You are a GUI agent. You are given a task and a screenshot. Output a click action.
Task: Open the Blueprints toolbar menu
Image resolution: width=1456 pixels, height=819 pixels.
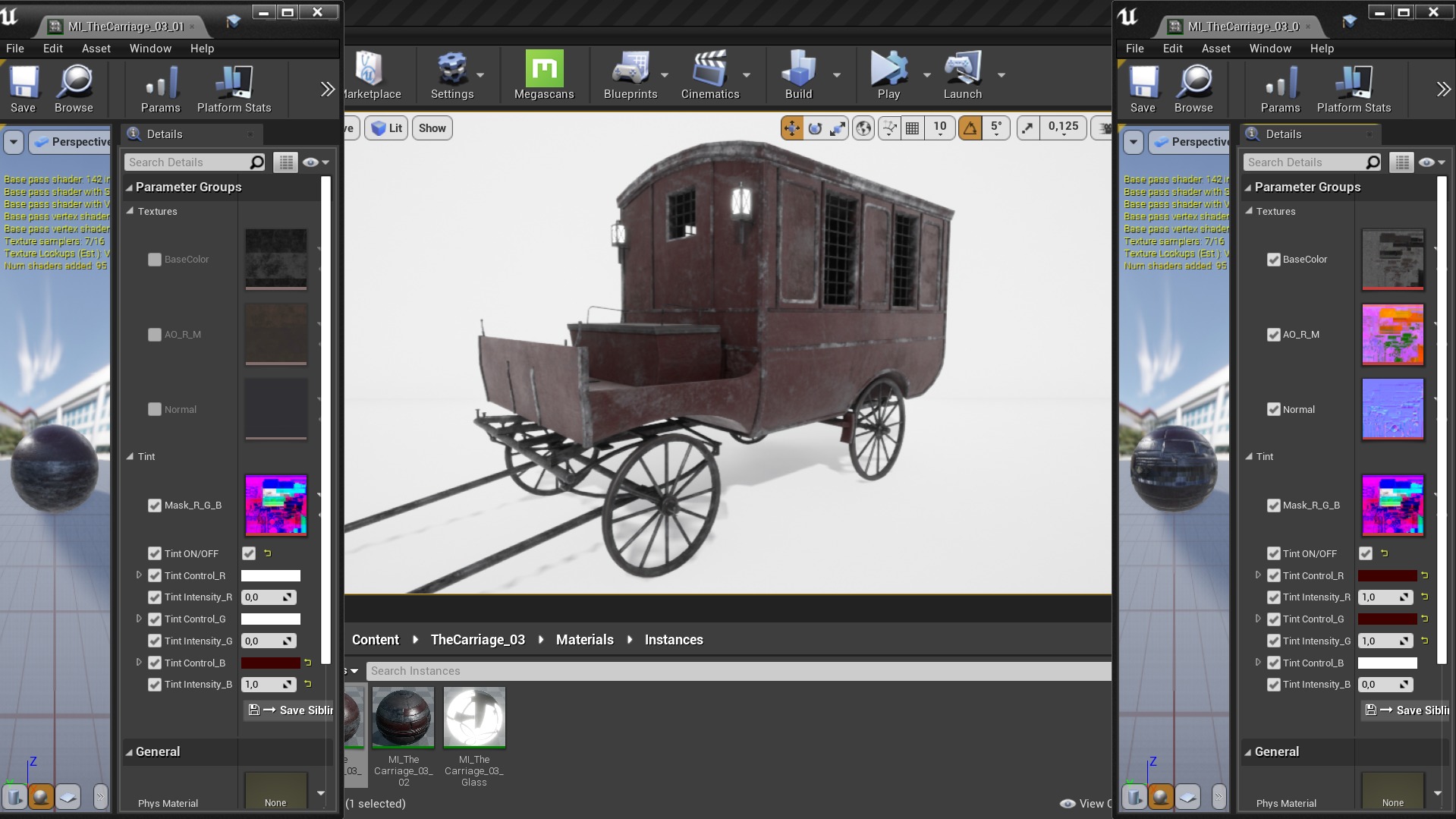point(631,74)
